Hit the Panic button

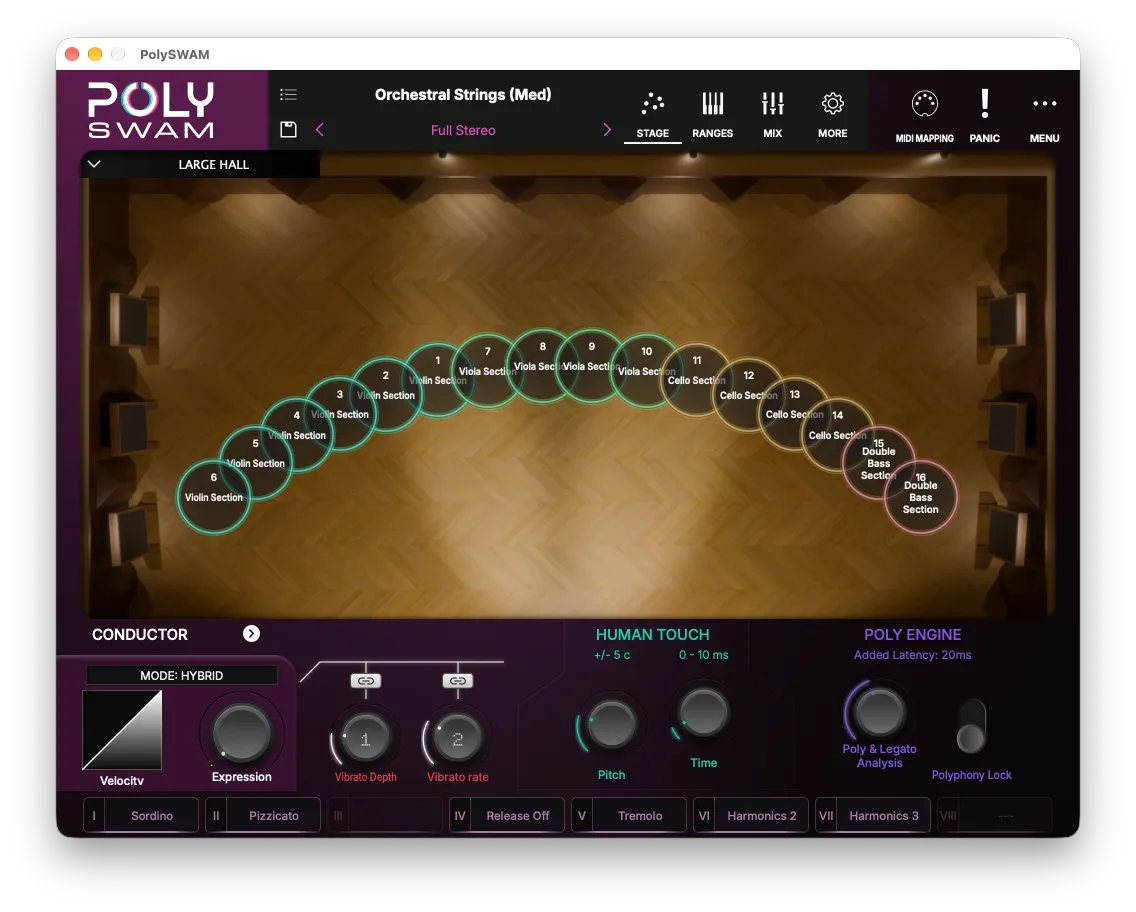pyautogui.click(x=985, y=116)
